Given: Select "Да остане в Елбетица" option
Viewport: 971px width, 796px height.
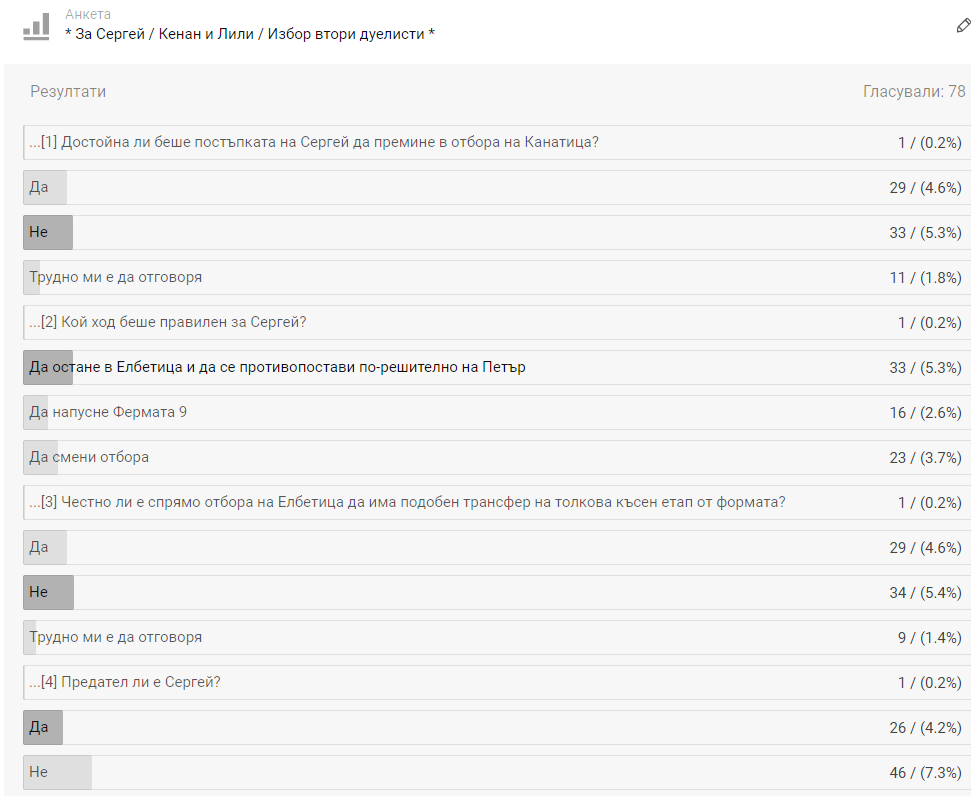Looking at the screenshot, I should pyautogui.click(x=278, y=367).
